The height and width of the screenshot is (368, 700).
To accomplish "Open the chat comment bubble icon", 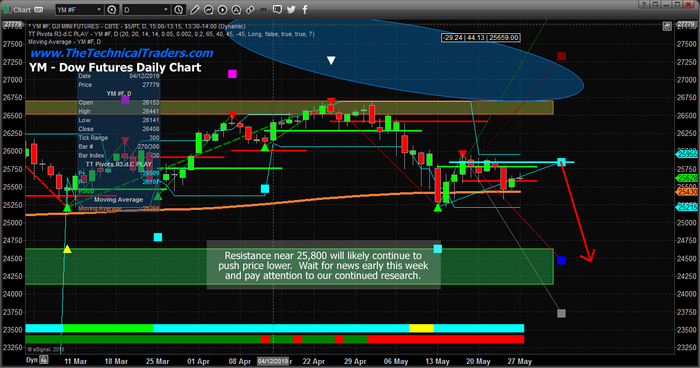I will point(277,9).
